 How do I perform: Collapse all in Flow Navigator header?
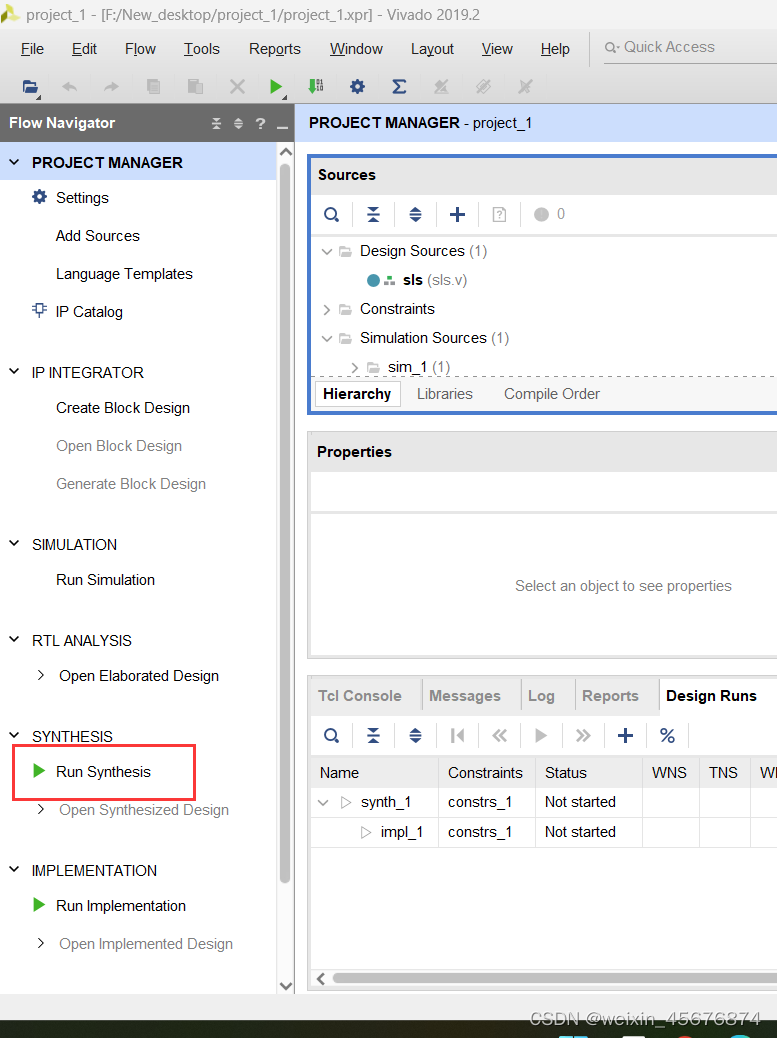(216, 123)
